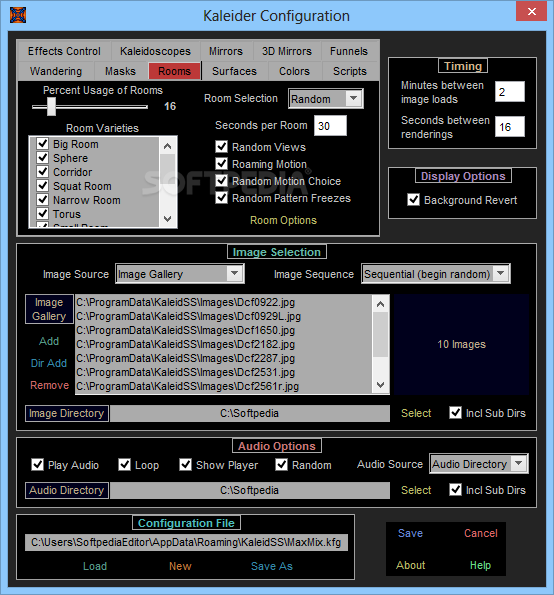
Task: Switch to the Surfaces tab
Action: tap(235, 71)
